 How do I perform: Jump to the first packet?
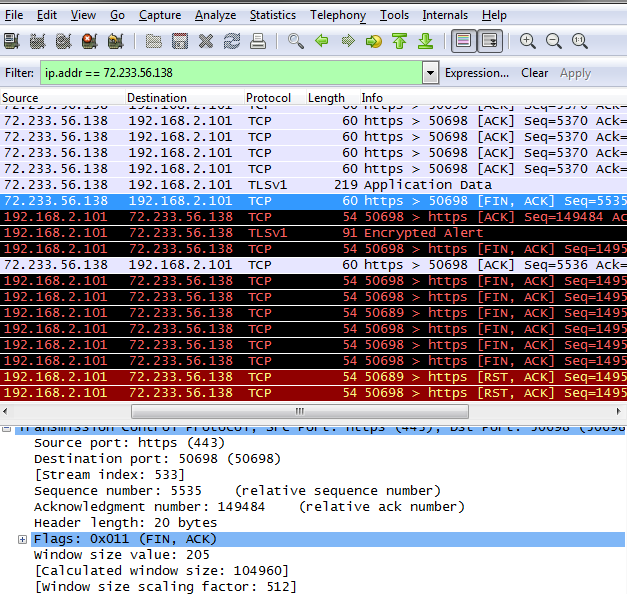[399, 41]
